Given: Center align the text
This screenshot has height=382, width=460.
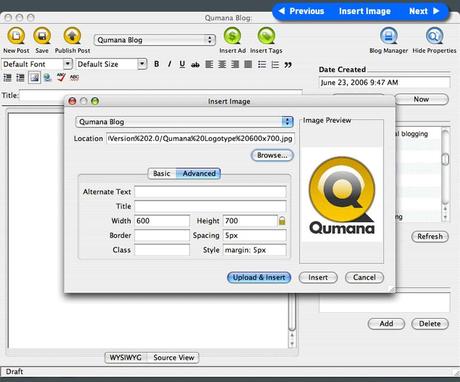Looking at the screenshot, I should pos(222,64).
